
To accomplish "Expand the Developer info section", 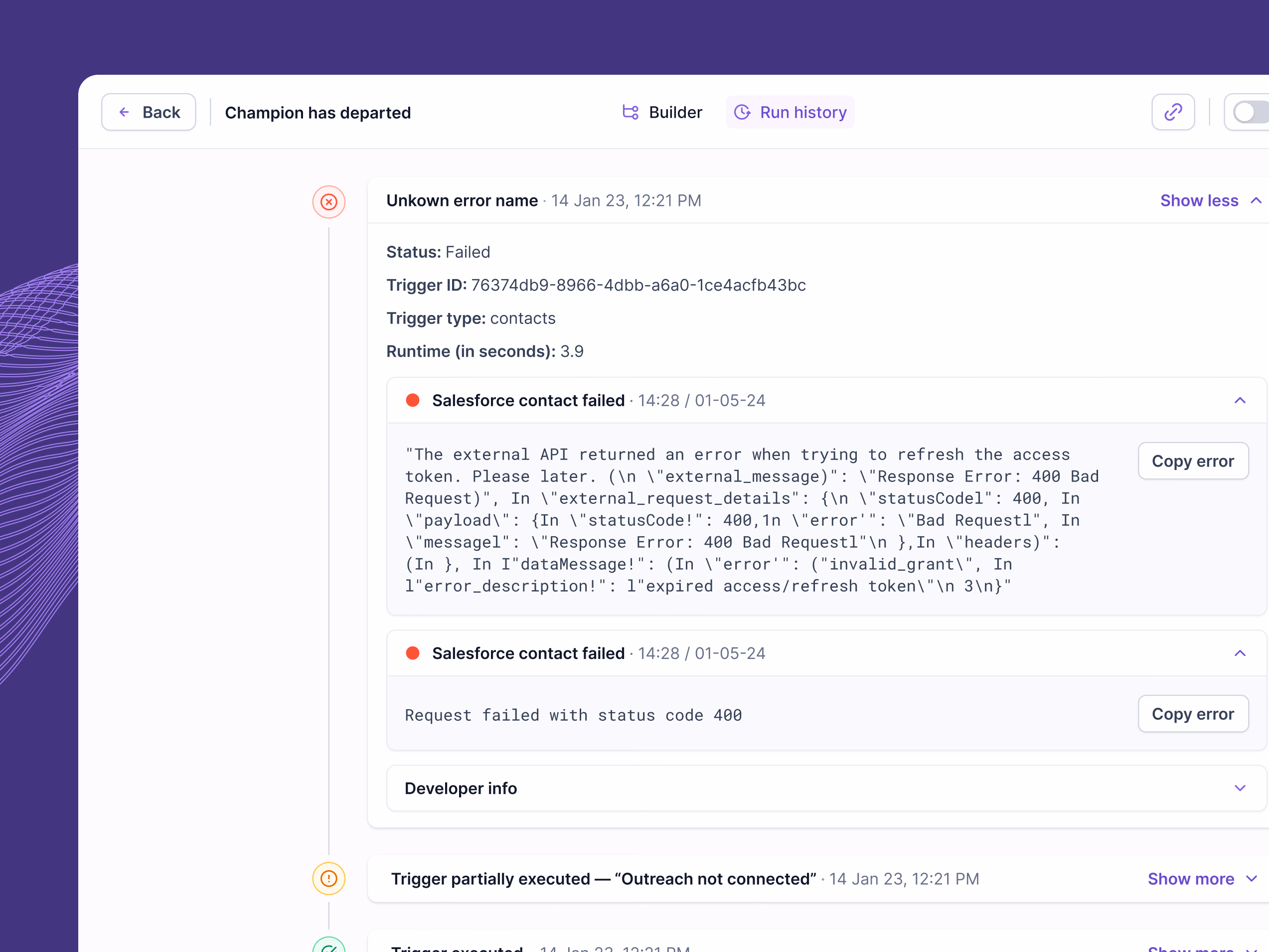I will point(826,789).
